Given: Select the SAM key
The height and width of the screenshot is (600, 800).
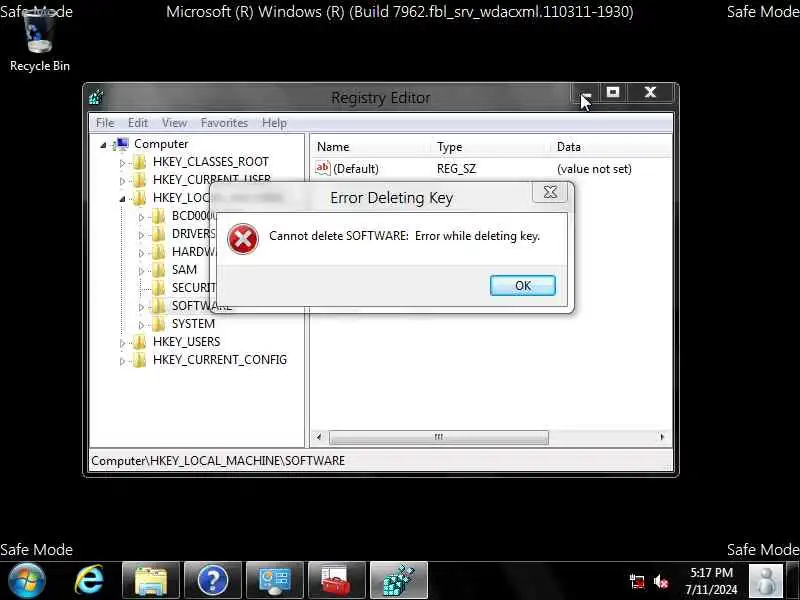Looking at the screenshot, I should click(x=184, y=270).
